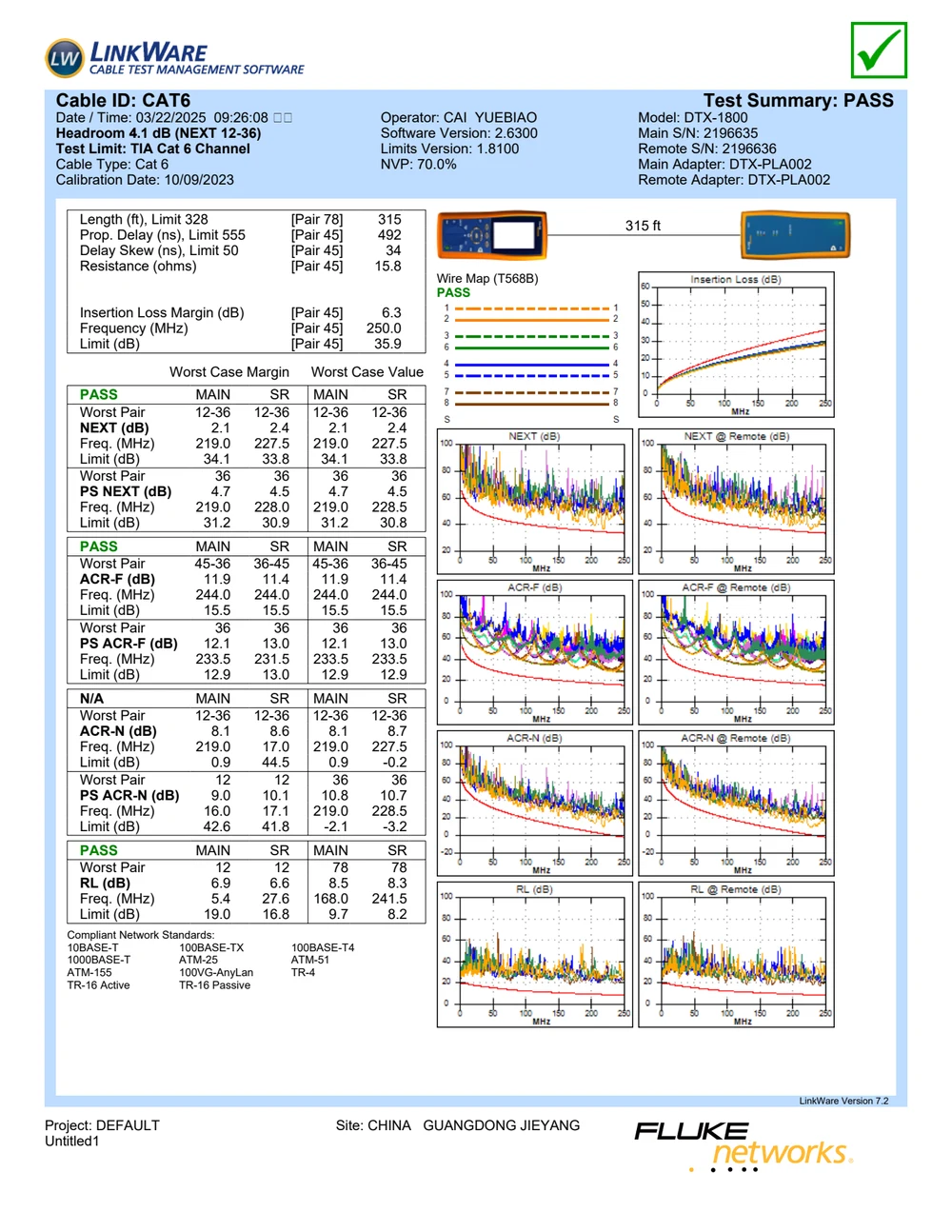The image size is (952, 1232).
Task: Click the Wire Map (T568B) label
Action: pos(487,279)
